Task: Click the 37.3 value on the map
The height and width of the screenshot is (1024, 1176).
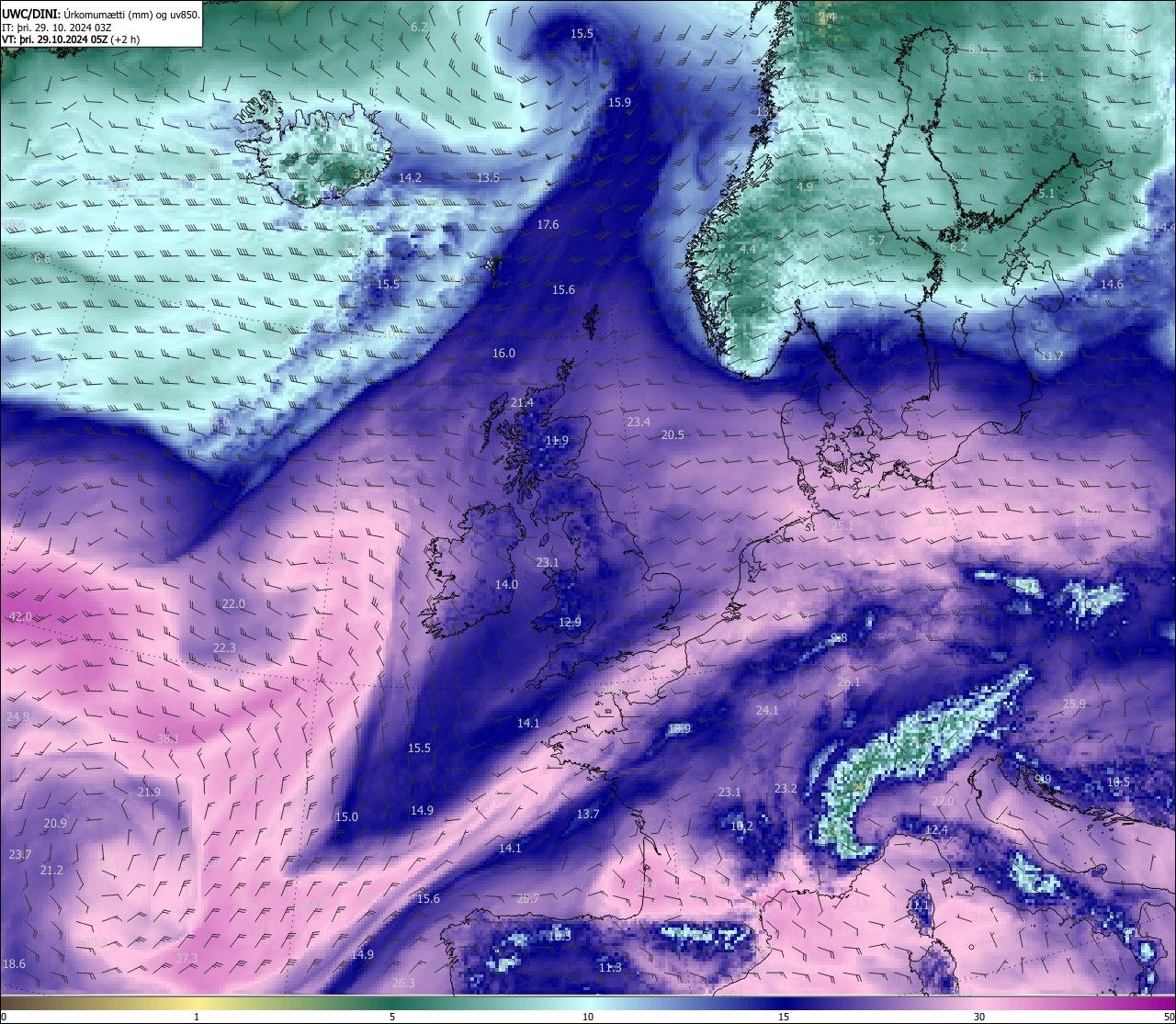Action: (187, 958)
